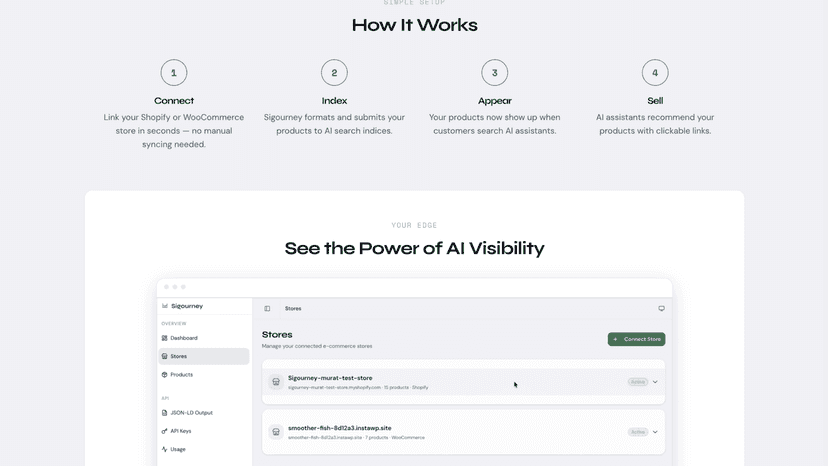Screen dimensions: 828x466
Task: Click the Products cube icon in sidebar
Action: (x=164, y=375)
